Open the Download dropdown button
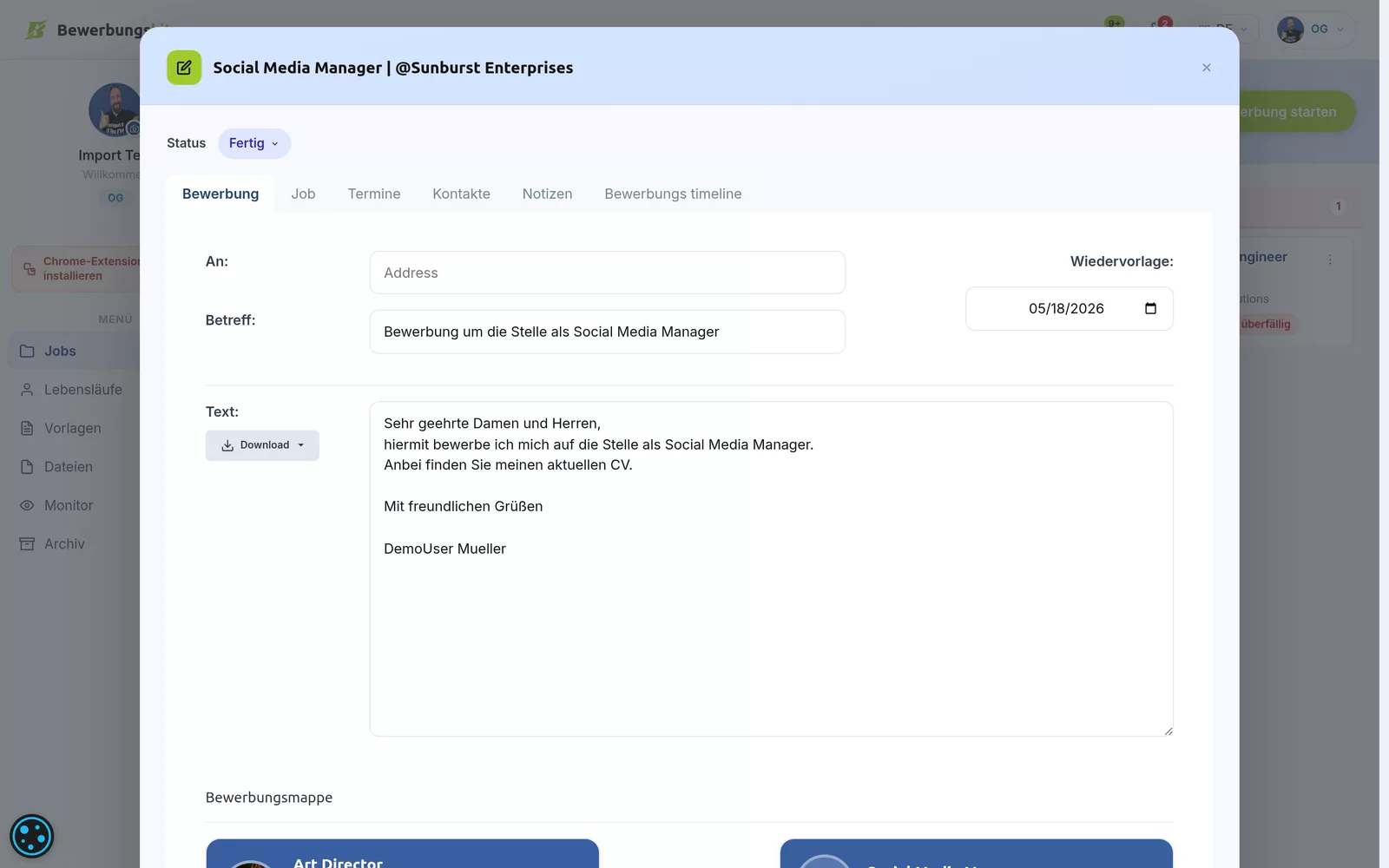 point(262,445)
